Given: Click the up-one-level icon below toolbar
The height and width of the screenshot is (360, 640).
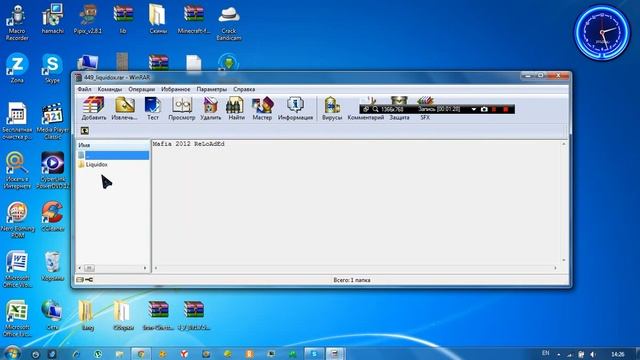Looking at the screenshot, I should 84,131.
